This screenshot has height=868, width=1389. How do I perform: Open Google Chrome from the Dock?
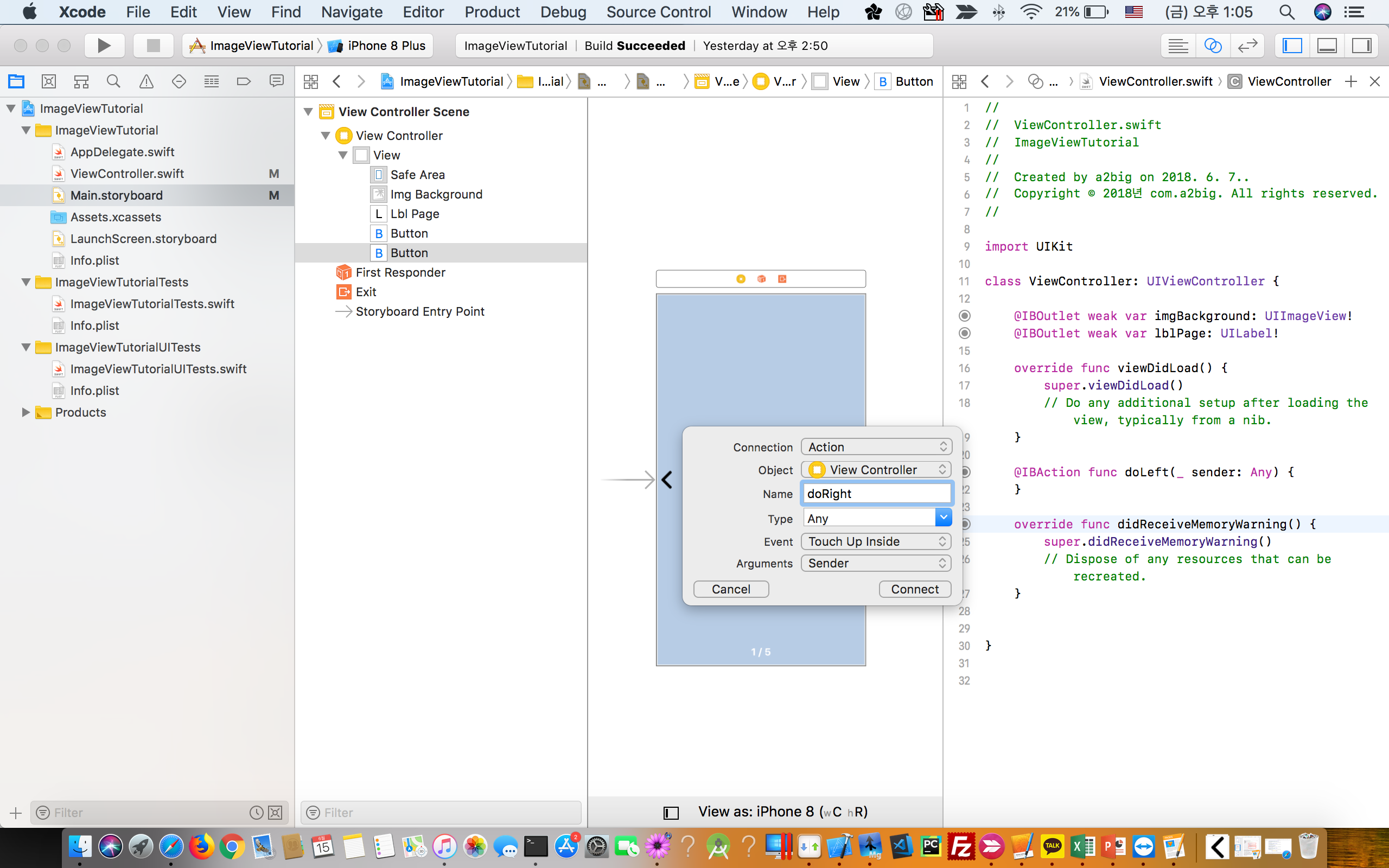(x=232, y=846)
